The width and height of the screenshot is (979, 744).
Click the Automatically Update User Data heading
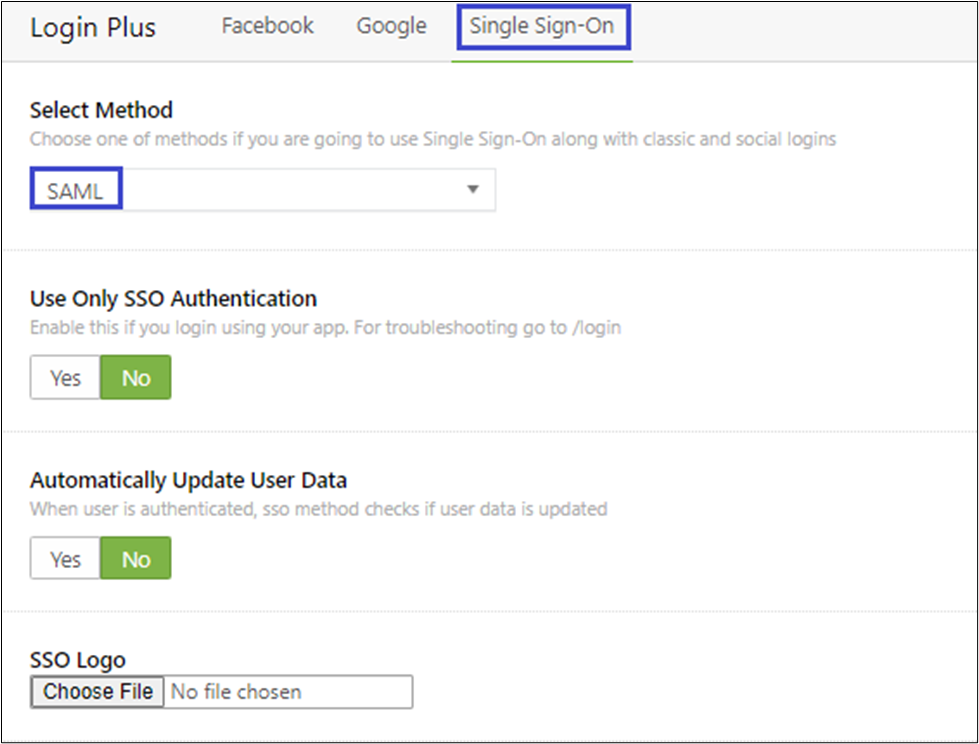pos(188,480)
